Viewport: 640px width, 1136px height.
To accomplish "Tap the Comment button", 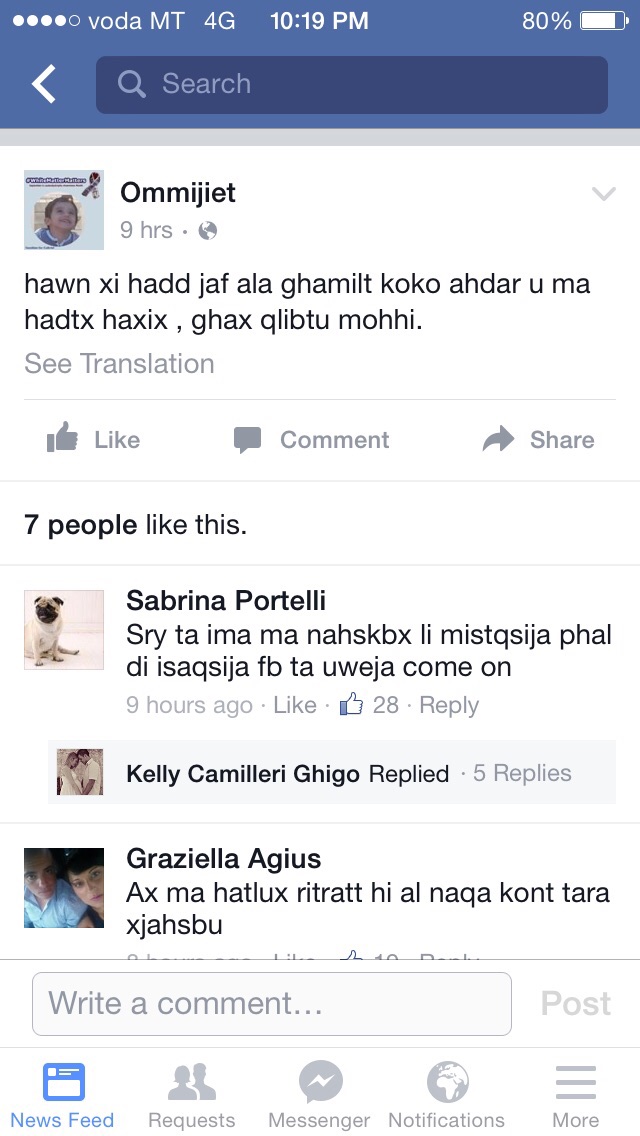I will pyautogui.click(x=311, y=440).
